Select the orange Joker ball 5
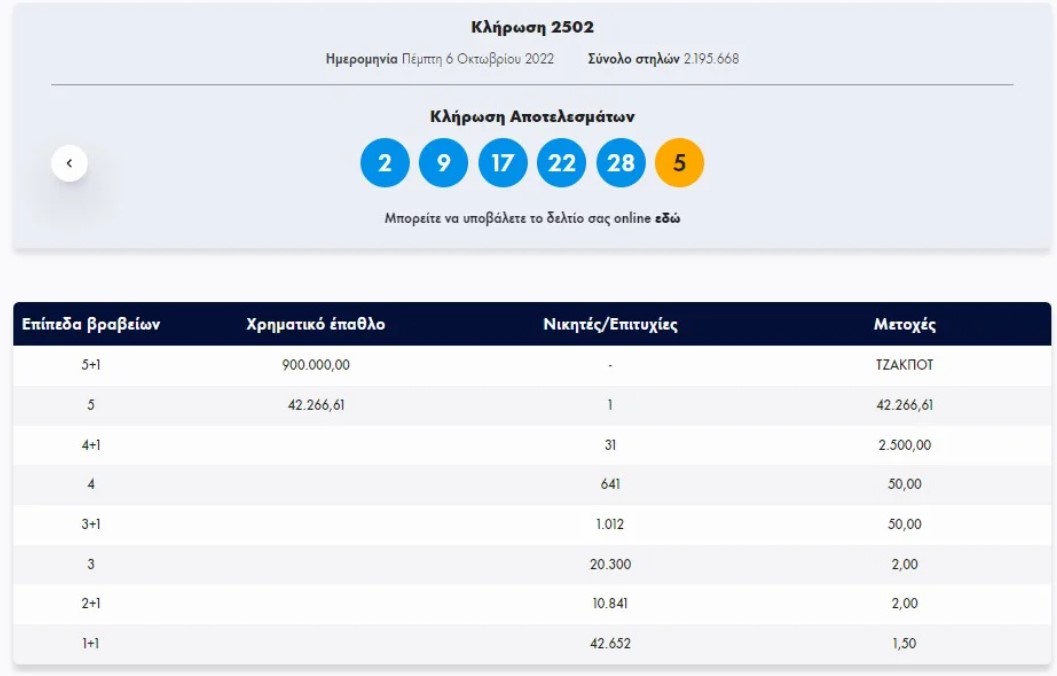Image resolution: width=1057 pixels, height=676 pixels. click(680, 162)
